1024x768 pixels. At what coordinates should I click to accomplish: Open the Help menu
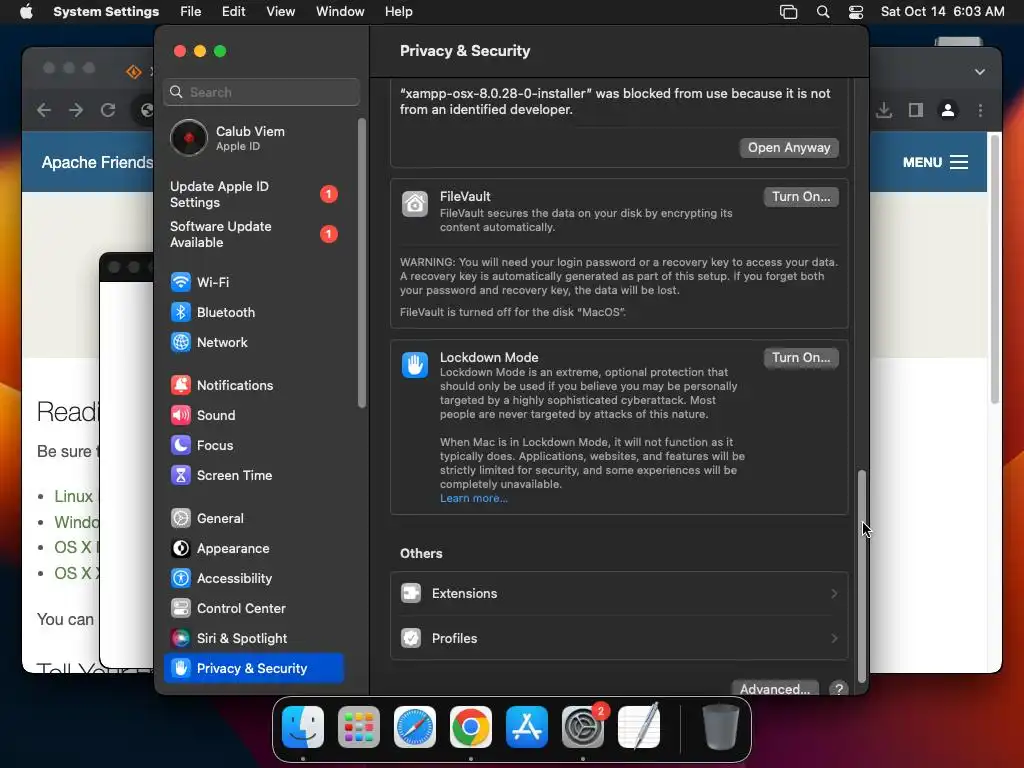[x=398, y=11]
